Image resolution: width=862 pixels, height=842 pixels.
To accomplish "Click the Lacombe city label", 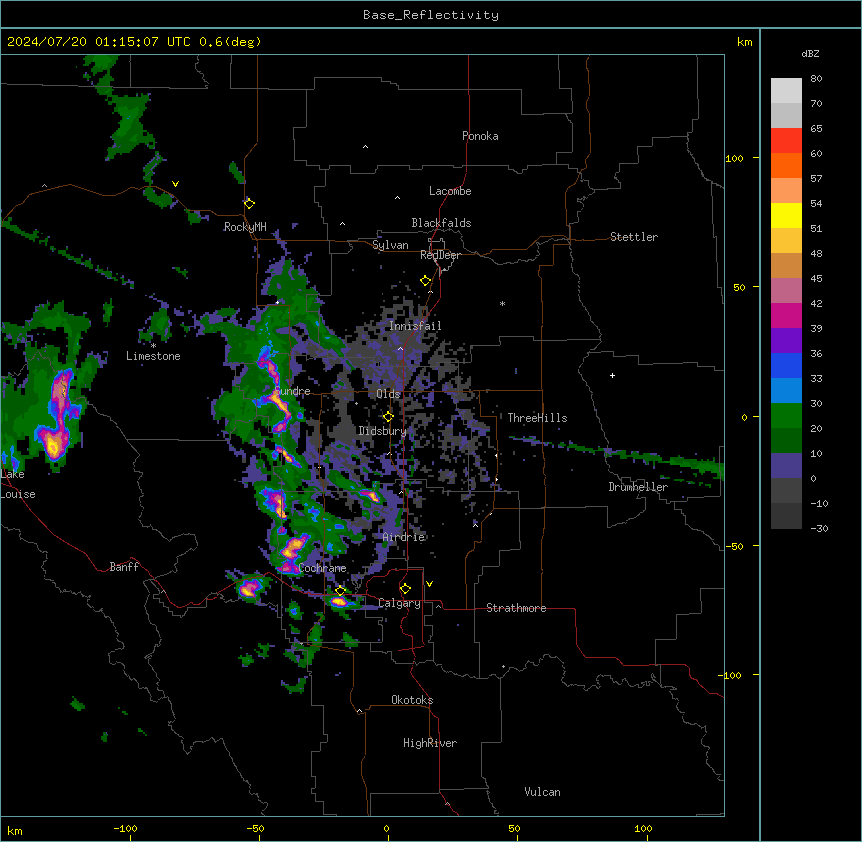I will click(x=450, y=191).
